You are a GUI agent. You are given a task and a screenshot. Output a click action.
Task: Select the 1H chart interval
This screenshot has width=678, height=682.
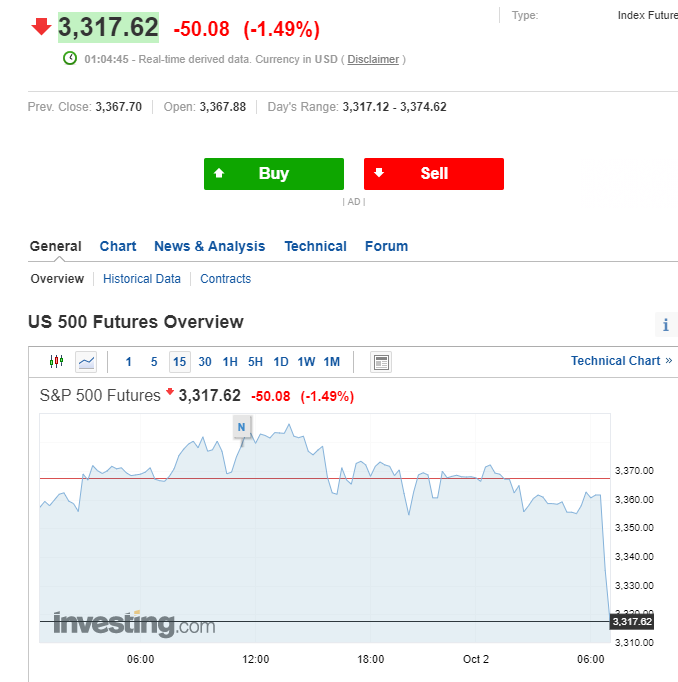click(x=230, y=362)
